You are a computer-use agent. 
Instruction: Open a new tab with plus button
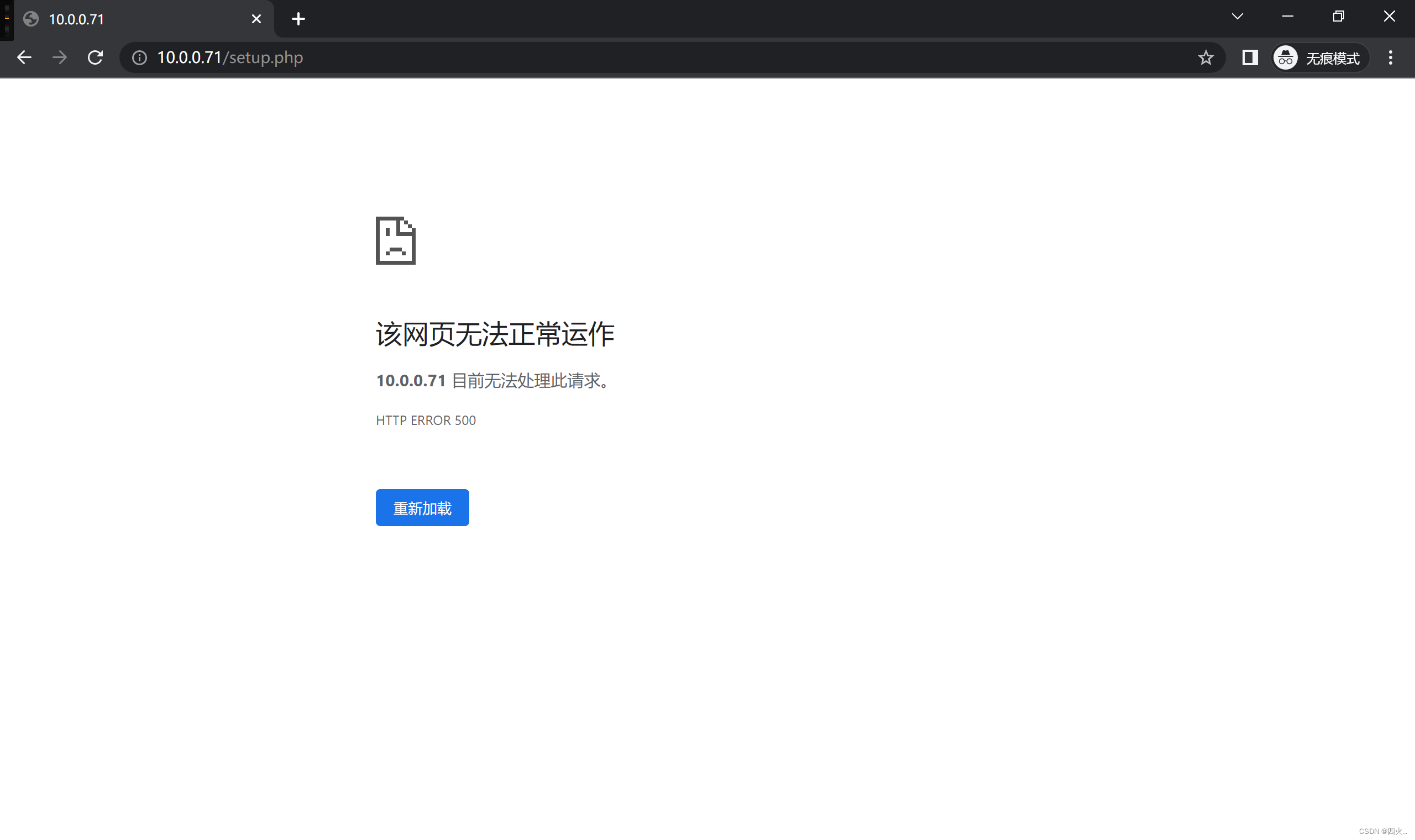tap(298, 19)
